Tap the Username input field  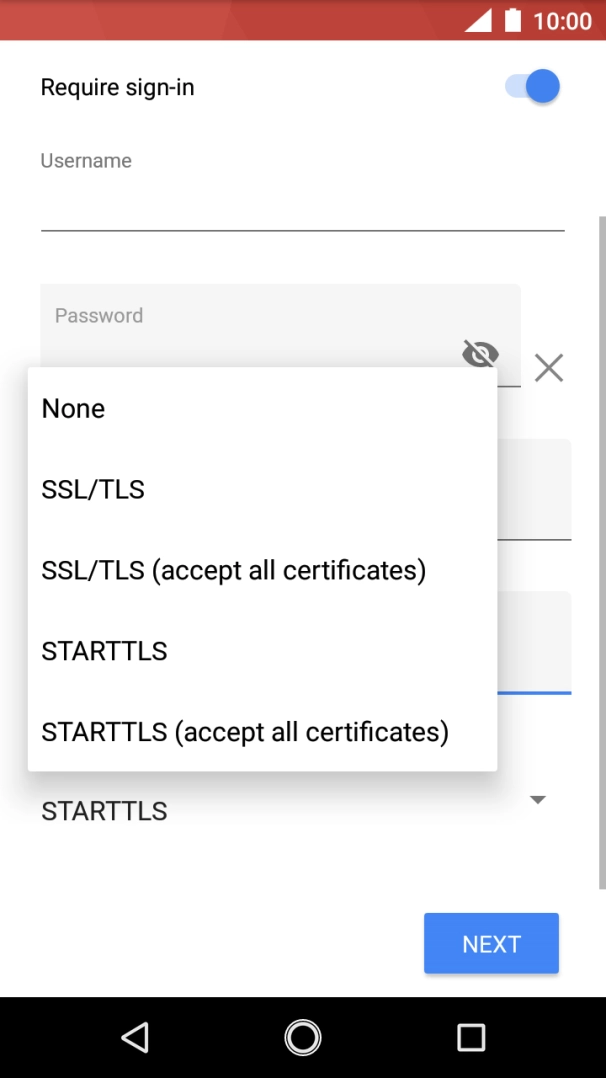302,205
